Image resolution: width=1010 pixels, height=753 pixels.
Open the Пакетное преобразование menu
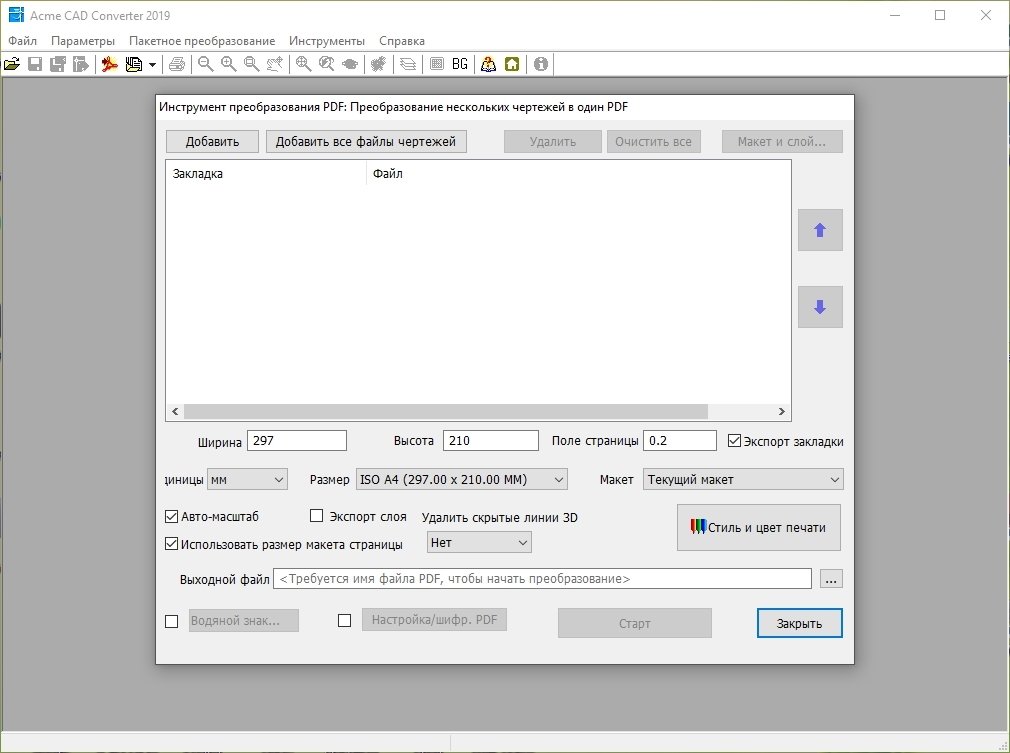tap(202, 41)
